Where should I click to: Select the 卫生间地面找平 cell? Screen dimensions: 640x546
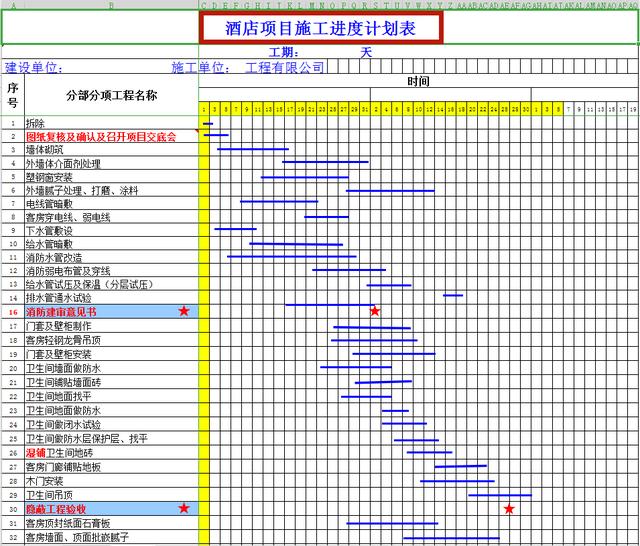click(x=111, y=396)
